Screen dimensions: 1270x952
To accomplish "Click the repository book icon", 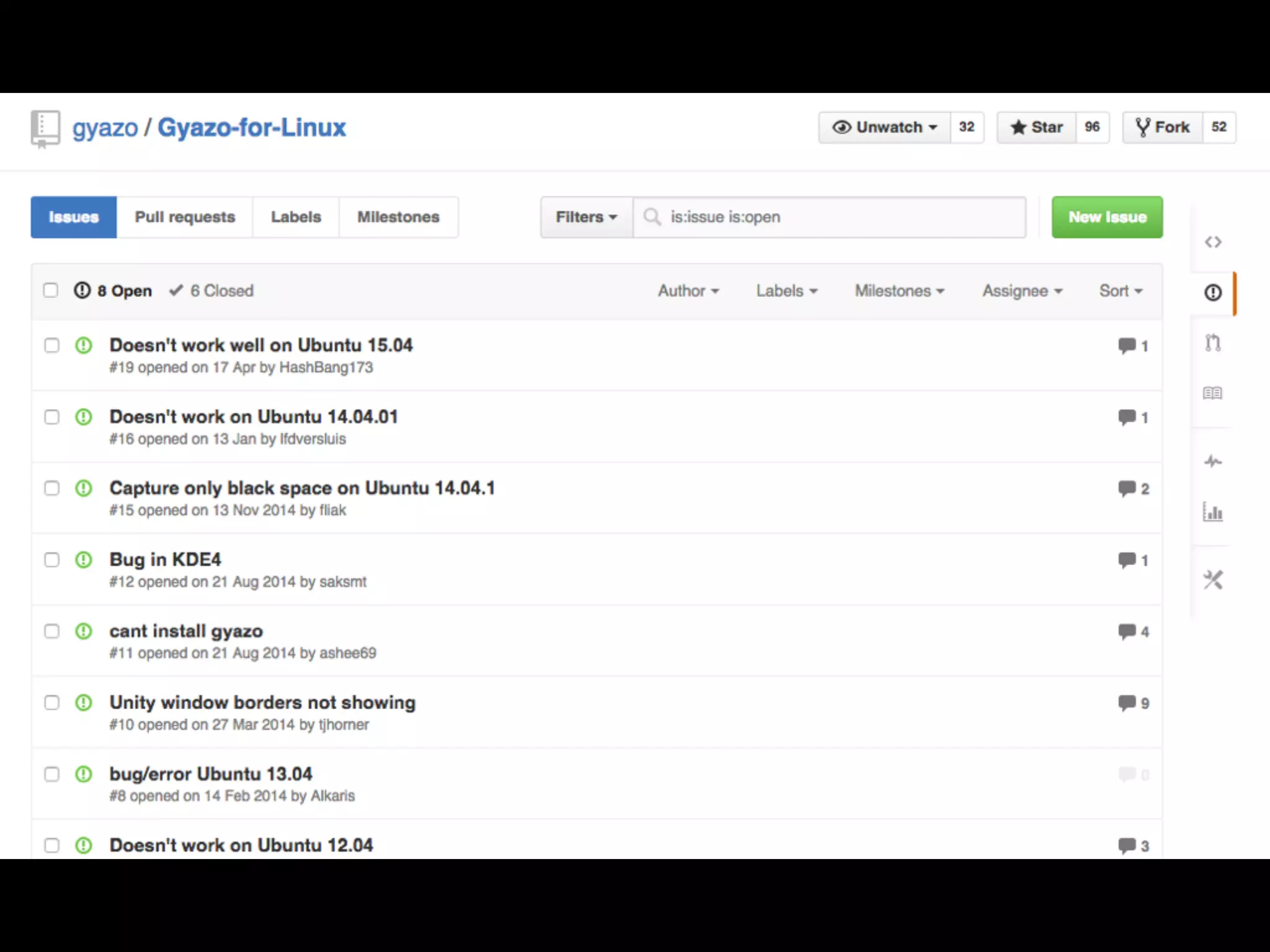I will [x=45, y=129].
